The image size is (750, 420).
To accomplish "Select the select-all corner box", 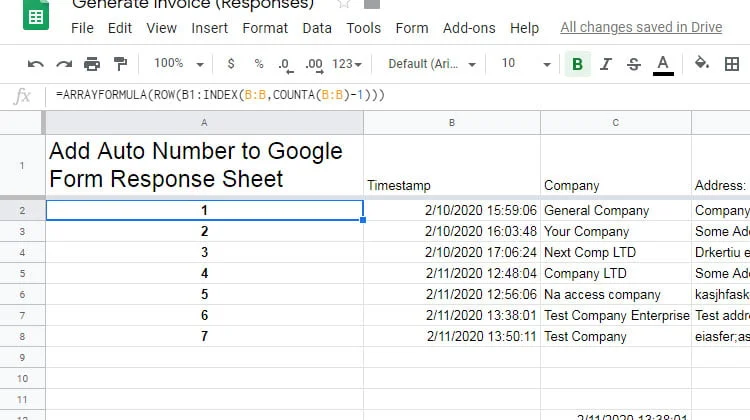I will [22, 123].
